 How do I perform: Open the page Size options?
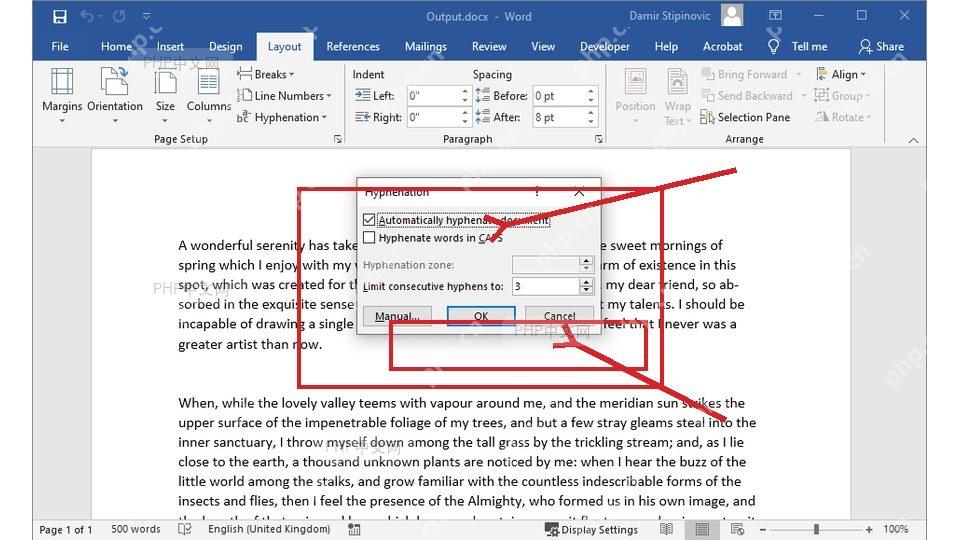[165, 96]
